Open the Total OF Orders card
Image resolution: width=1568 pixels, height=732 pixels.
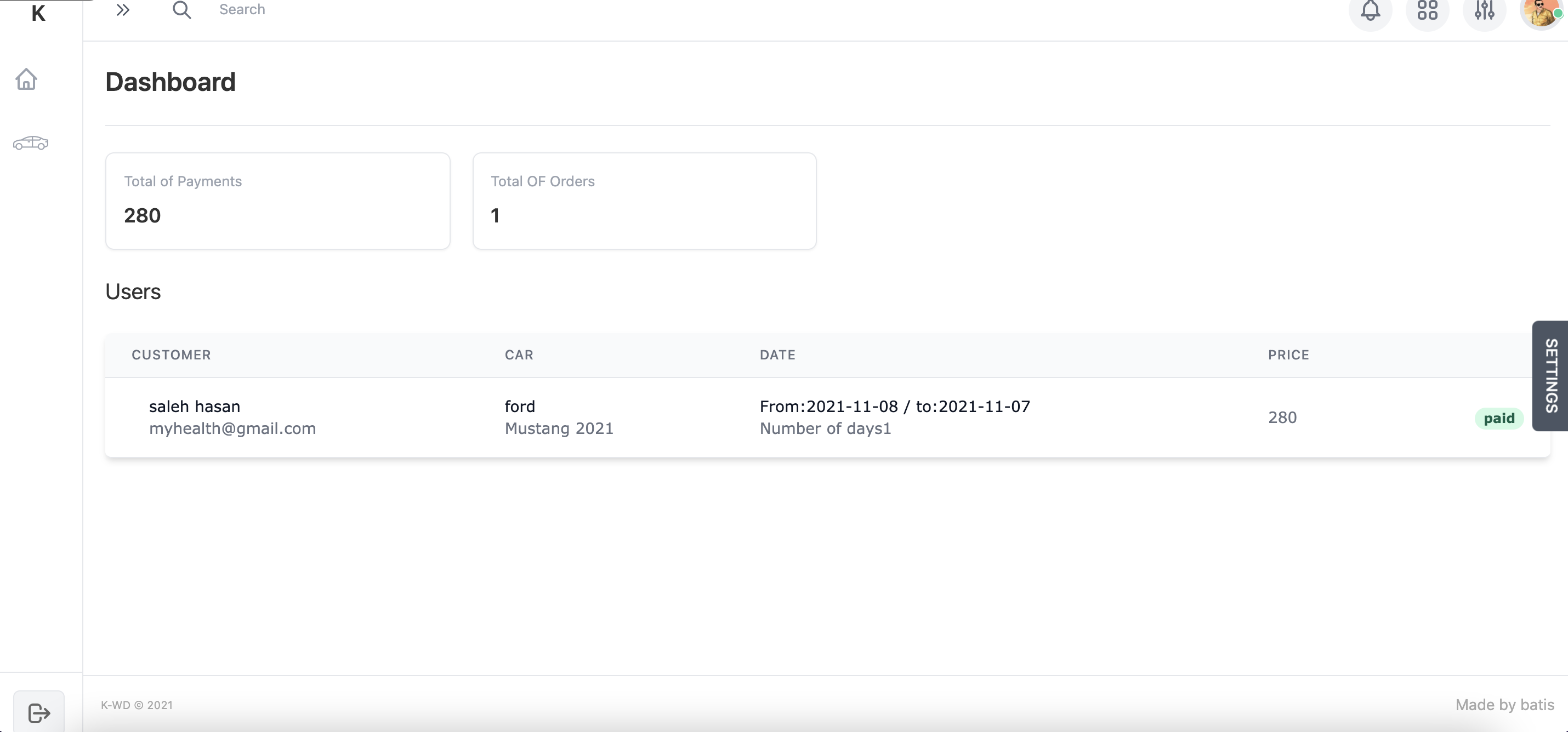(644, 201)
